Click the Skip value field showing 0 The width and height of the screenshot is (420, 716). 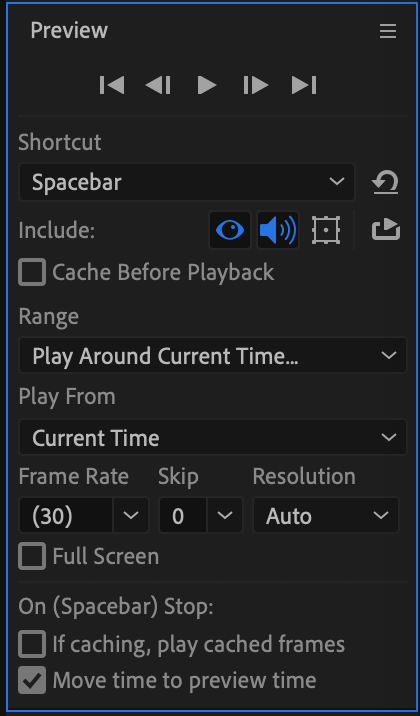point(183,515)
